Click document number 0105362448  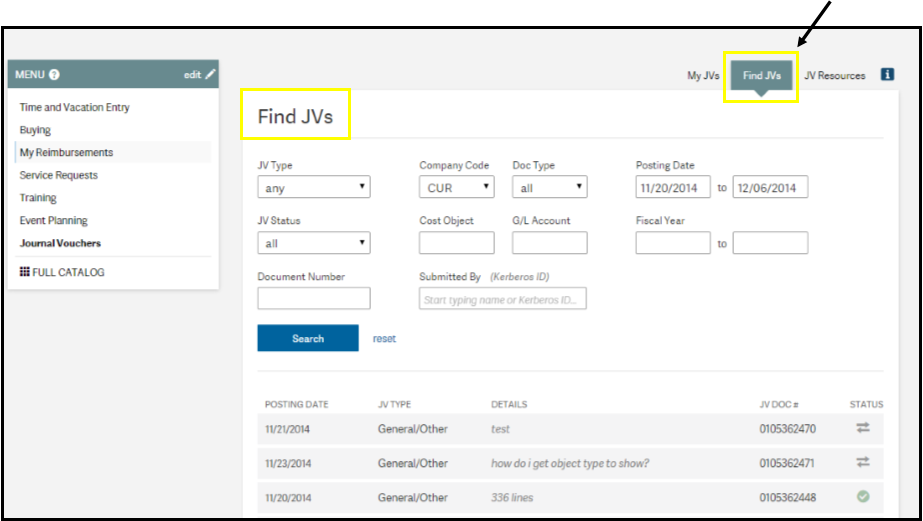point(788,497)
